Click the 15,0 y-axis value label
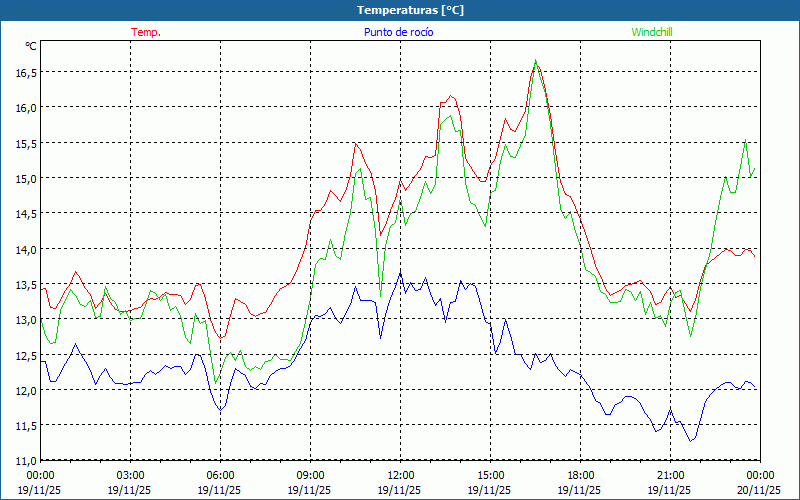This screenshot has width=800, height=500. (x=24, y=178)
